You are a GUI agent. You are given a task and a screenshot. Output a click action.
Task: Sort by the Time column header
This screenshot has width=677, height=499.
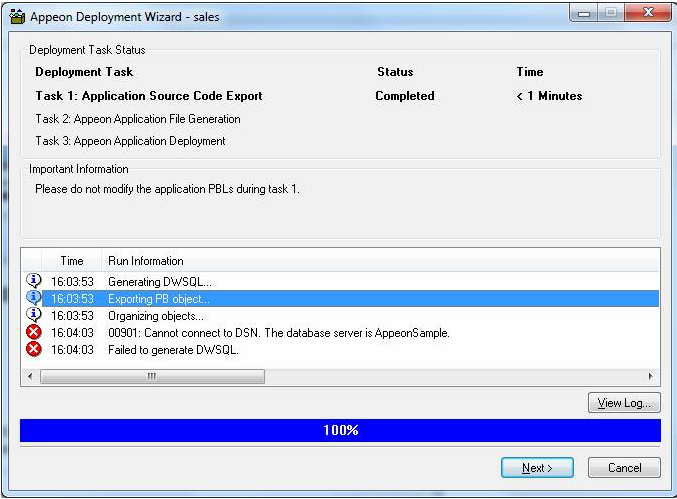tap(72, 261)
